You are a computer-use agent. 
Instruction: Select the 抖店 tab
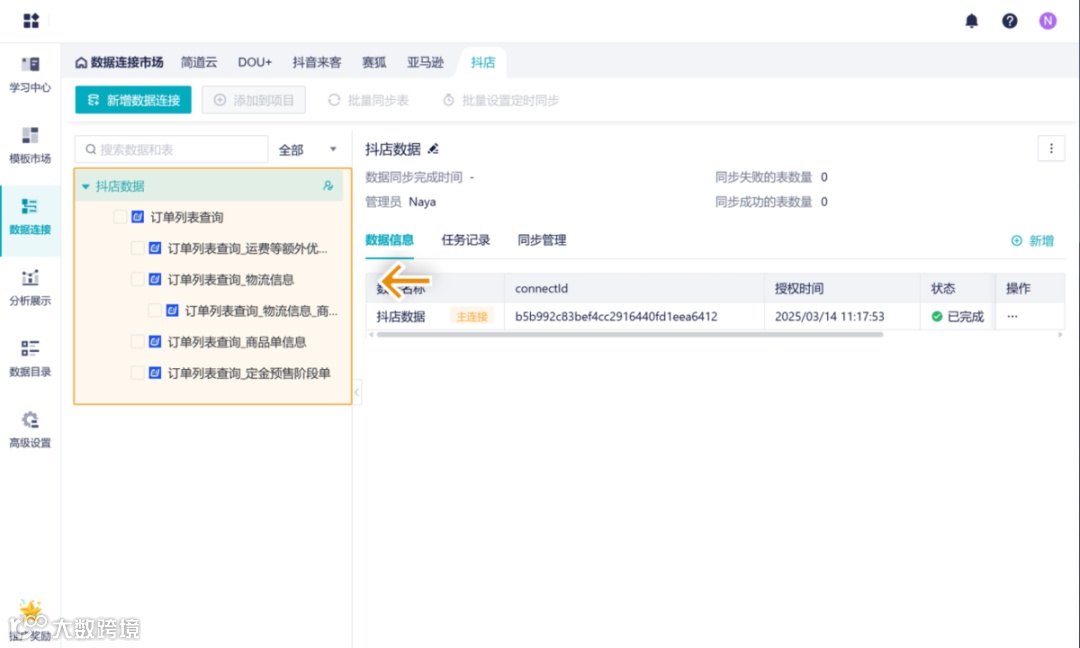[483, 62]
